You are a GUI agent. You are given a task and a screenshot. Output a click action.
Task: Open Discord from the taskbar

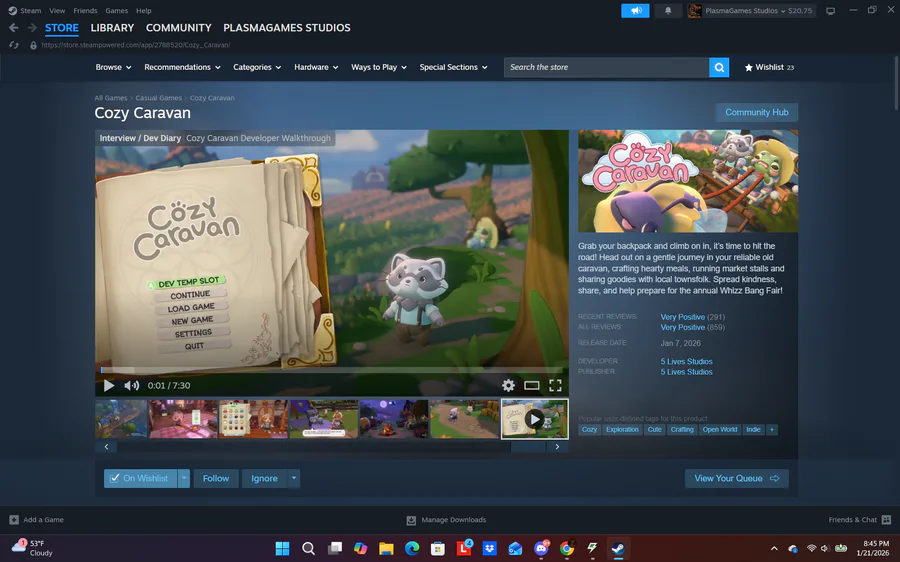coord(541,548)
